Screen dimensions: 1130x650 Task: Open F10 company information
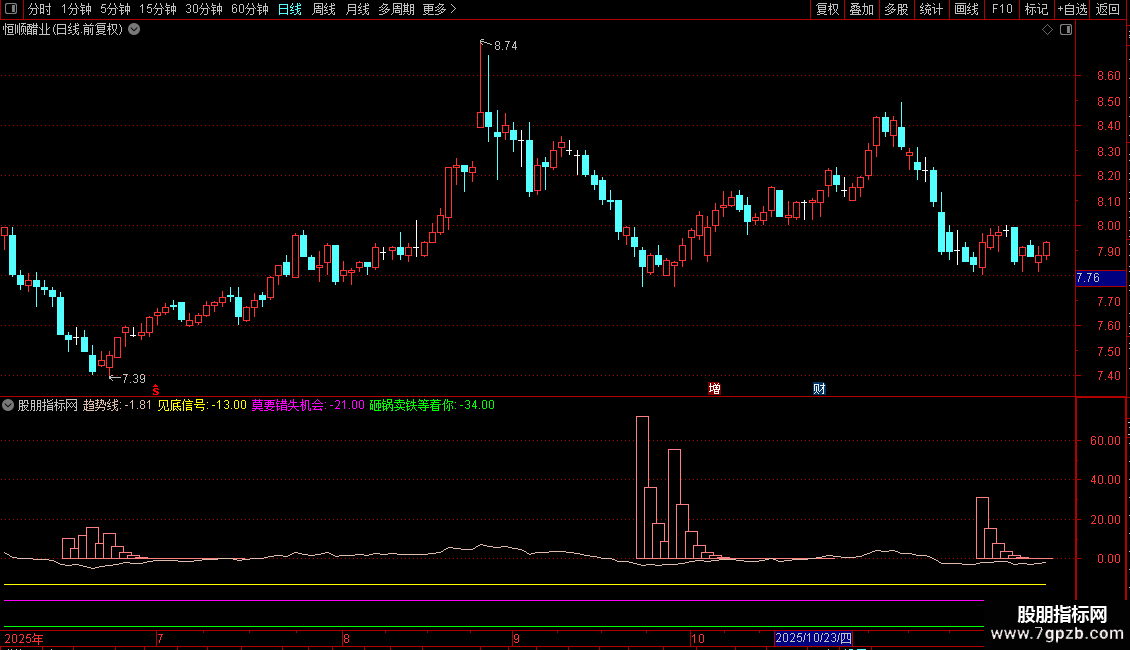[1002, 9]
